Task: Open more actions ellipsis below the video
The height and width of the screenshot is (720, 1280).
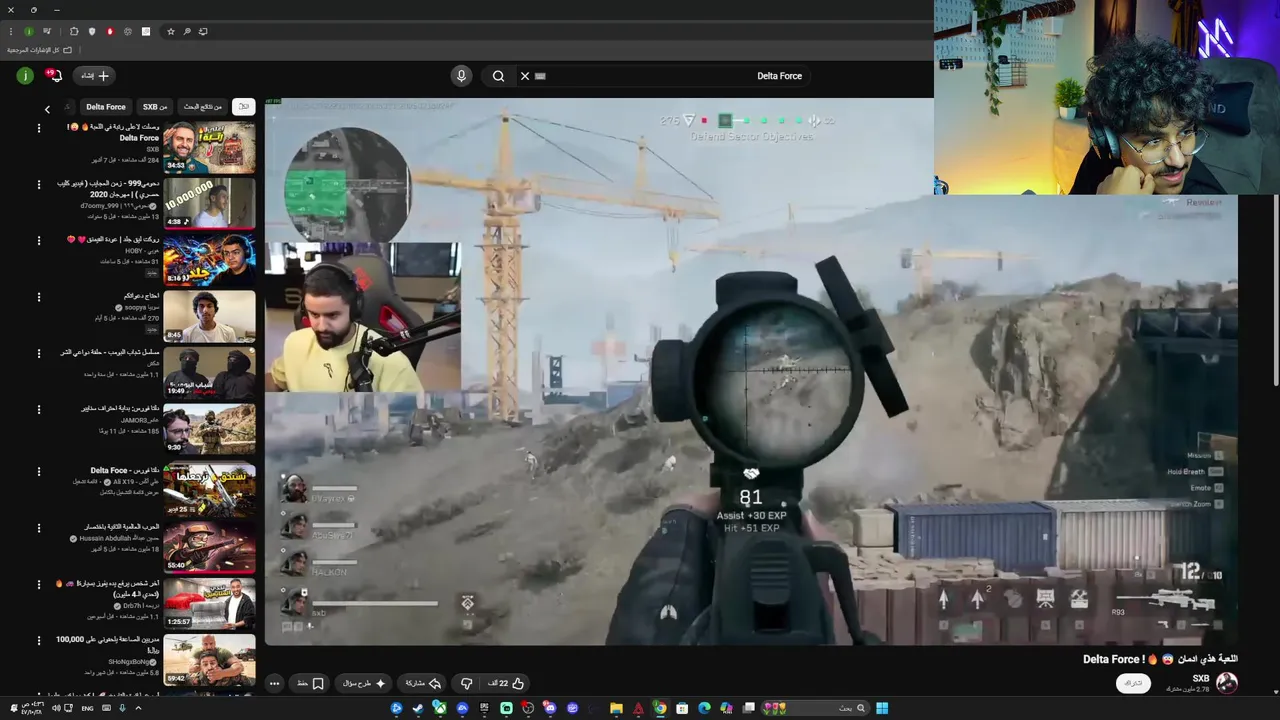Action: click(274, 683)
